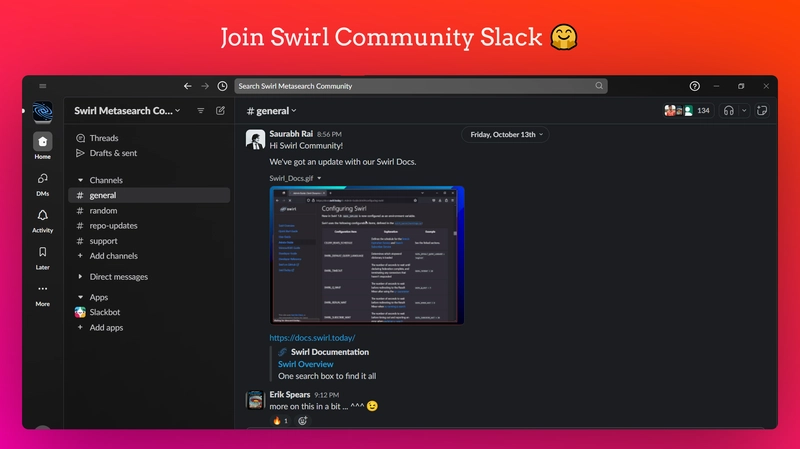This screenshot has width=800, height=449.
Task: Click the Search Swirl Metasearch Community field
Action: [x=421, y=86]
